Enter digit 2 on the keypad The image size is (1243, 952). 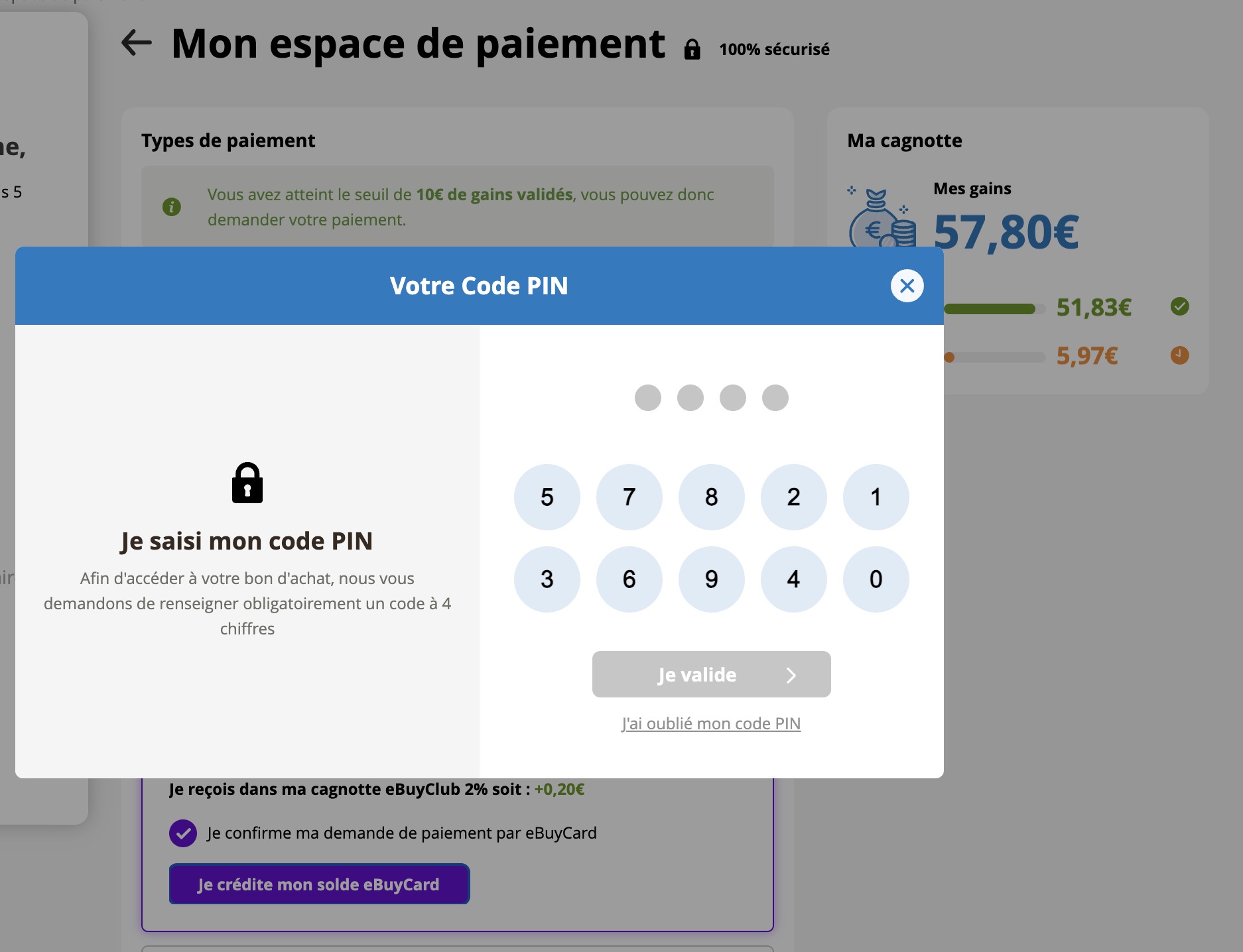coord(793,497)
